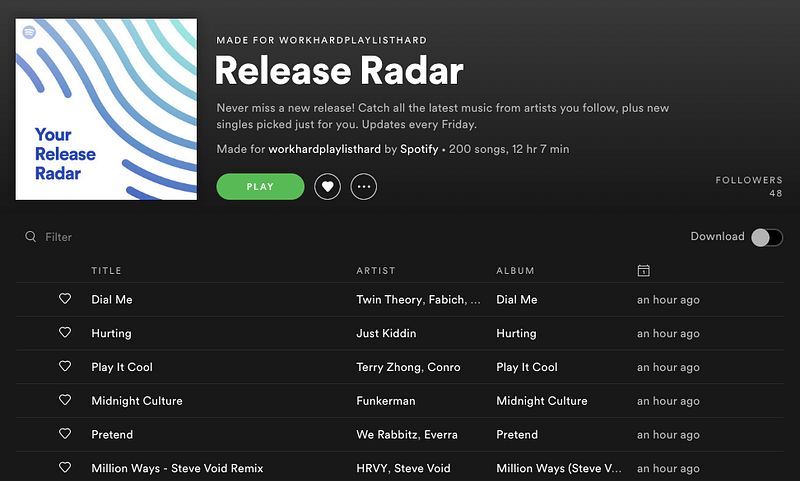Like the song Midnight Culture
The width and height of the screenshot is (800, 481).
65,399
